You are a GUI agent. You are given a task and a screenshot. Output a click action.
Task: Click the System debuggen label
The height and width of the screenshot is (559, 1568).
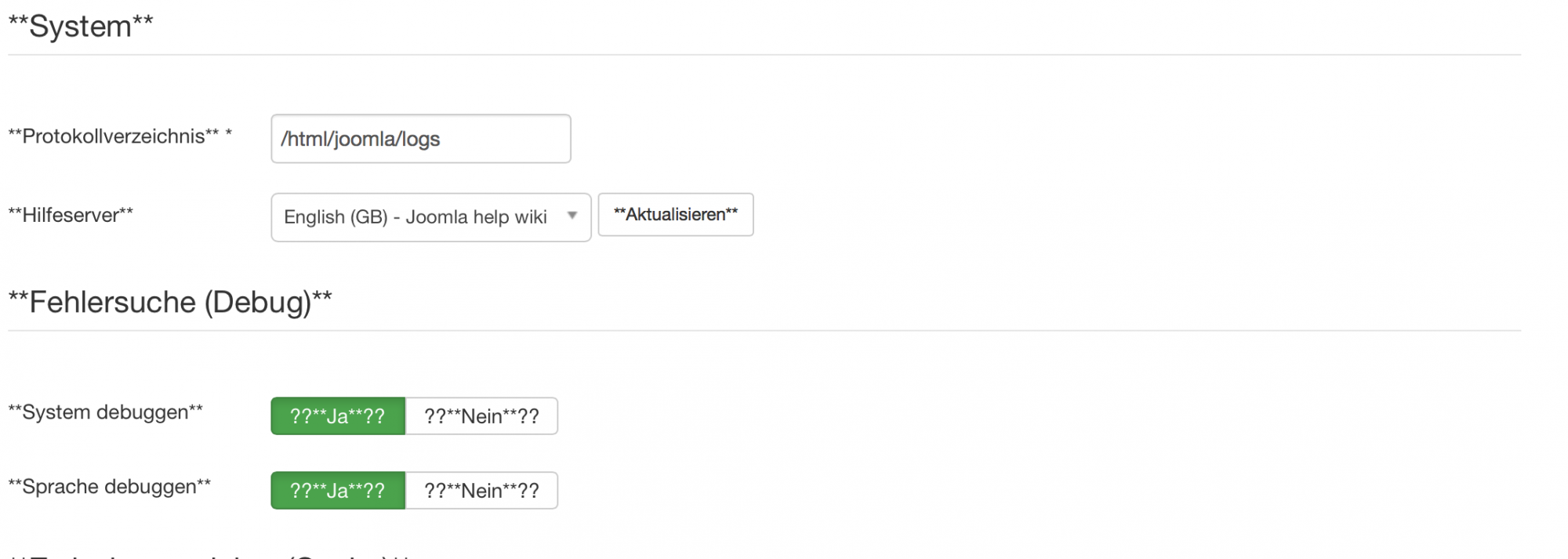point(105,412)
